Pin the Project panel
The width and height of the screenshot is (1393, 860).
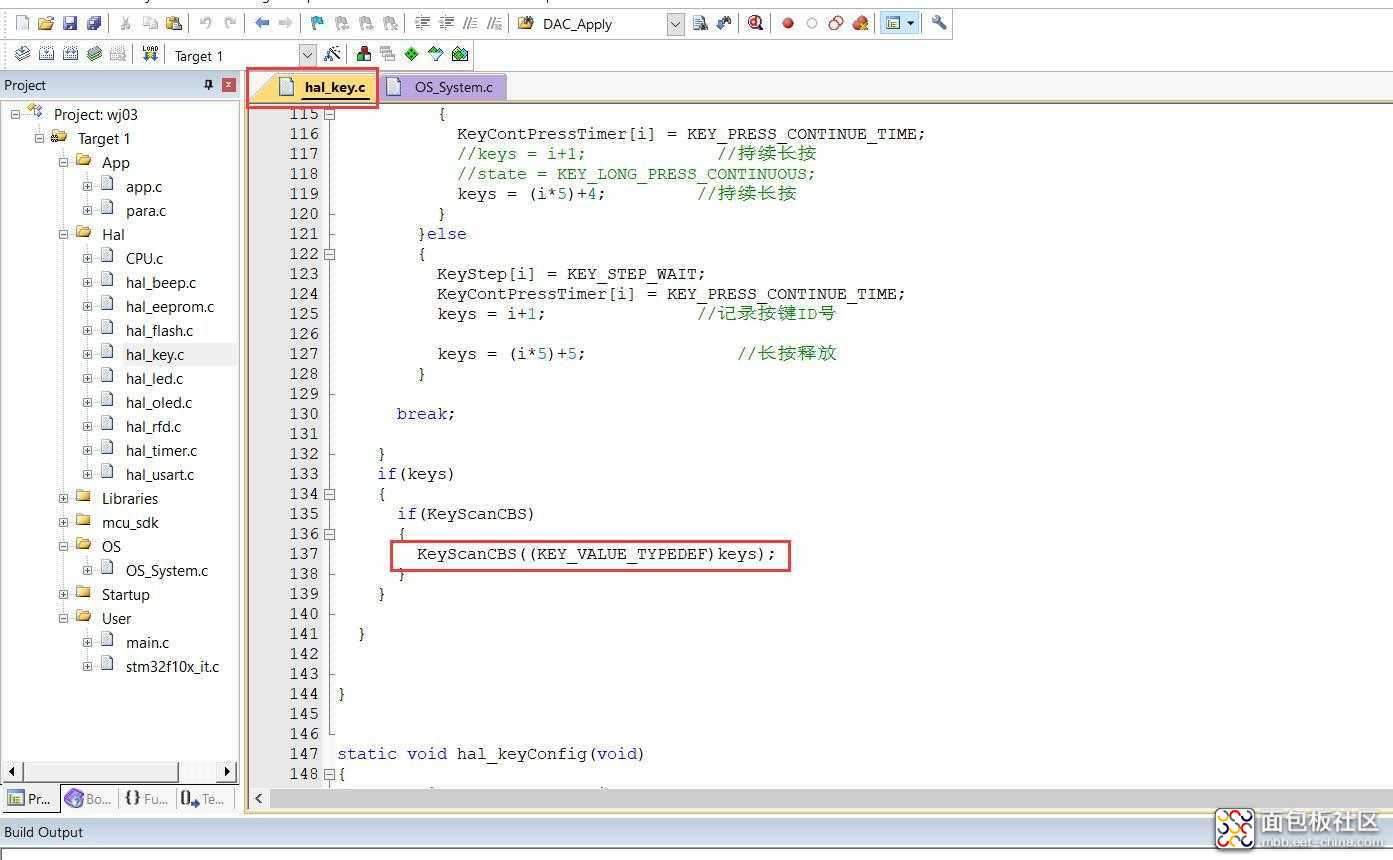coord(208,85)
